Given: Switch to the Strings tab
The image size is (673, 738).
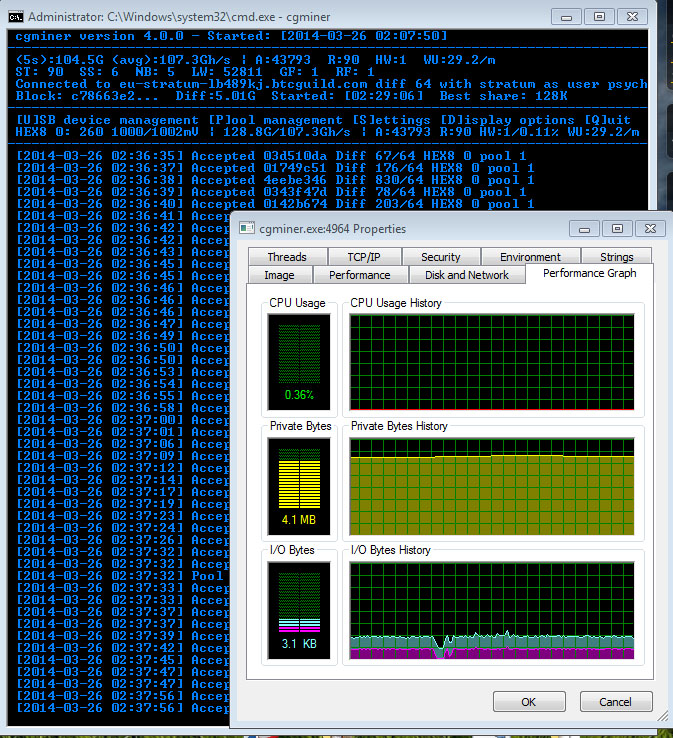Looking at the screenshot, I should 617,257.
